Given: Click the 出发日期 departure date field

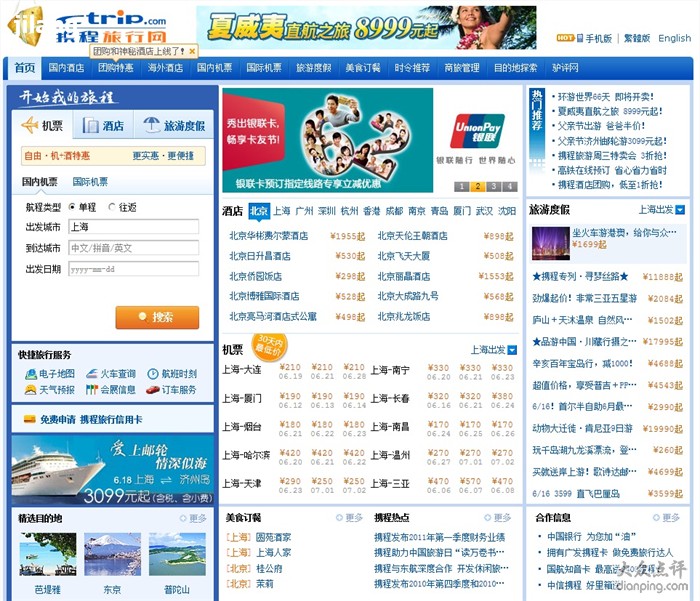Looking at the screenshot, I should click(x=133, y=269).
